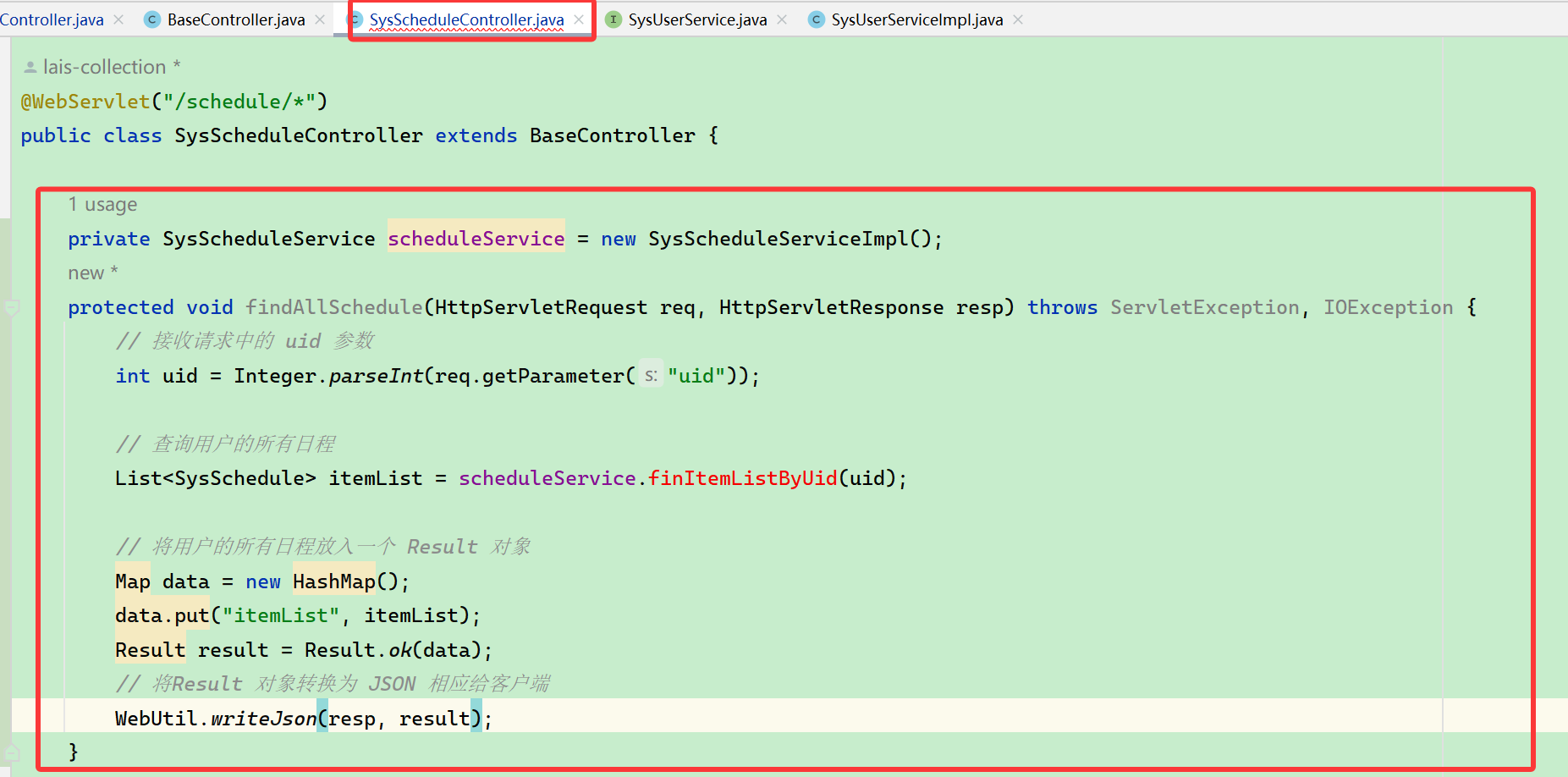Click the "itemList" string in data.put

pyautogui.click(x=281, y=615)
